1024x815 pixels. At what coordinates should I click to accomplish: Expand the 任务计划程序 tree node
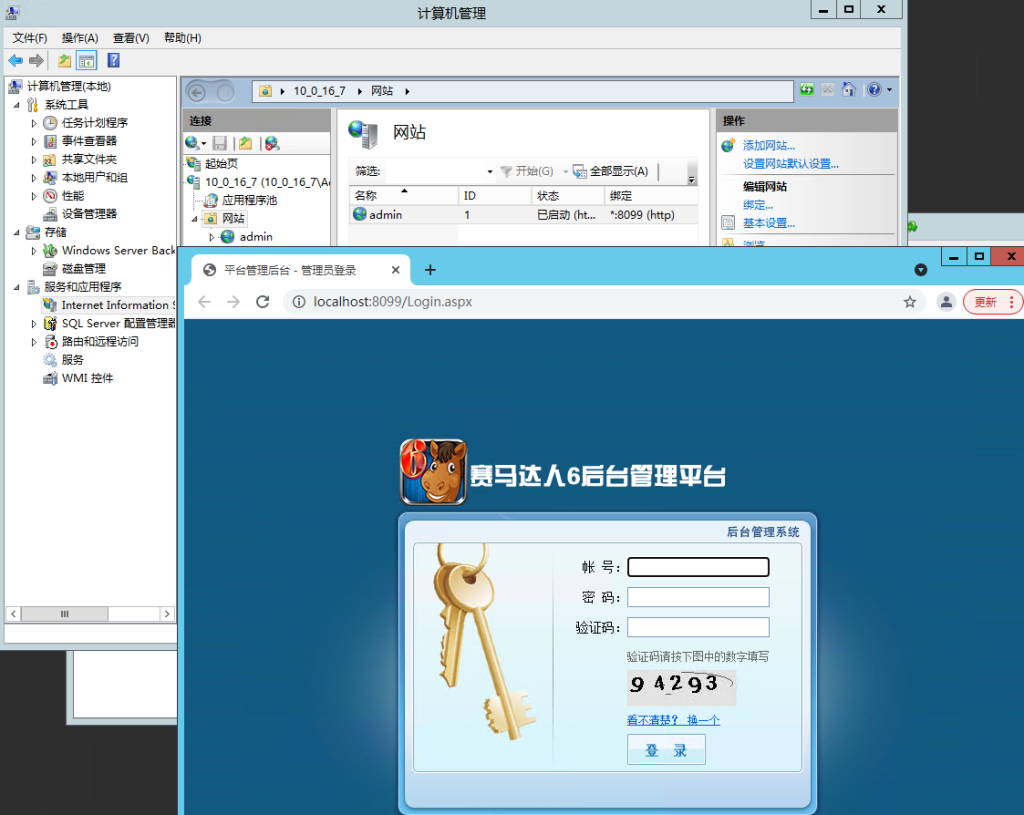[34, 123]
